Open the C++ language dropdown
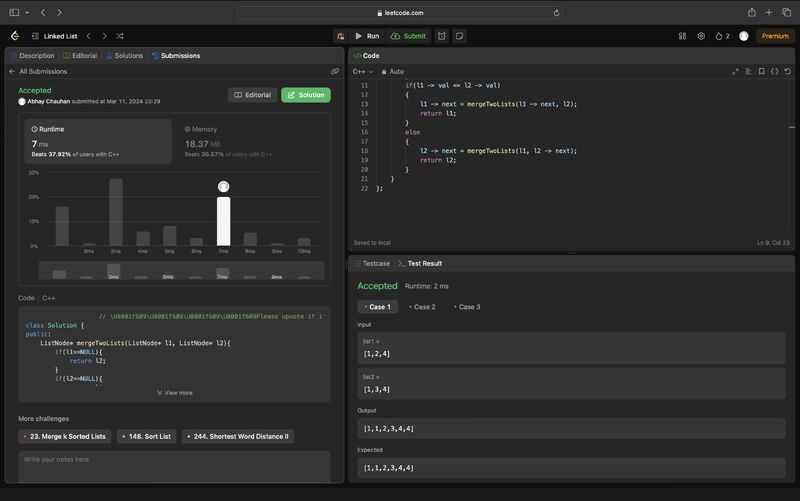Image resolution: width=800 pixels, height=501 pixels. [362, 72]
